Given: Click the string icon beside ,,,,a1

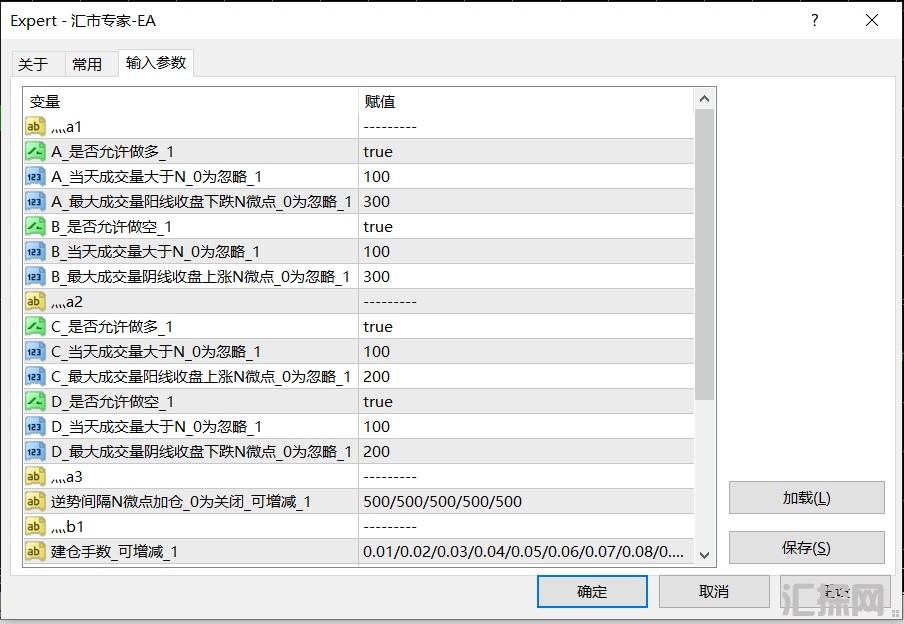Looking at the screenshot, I should (x=35, y=127).
